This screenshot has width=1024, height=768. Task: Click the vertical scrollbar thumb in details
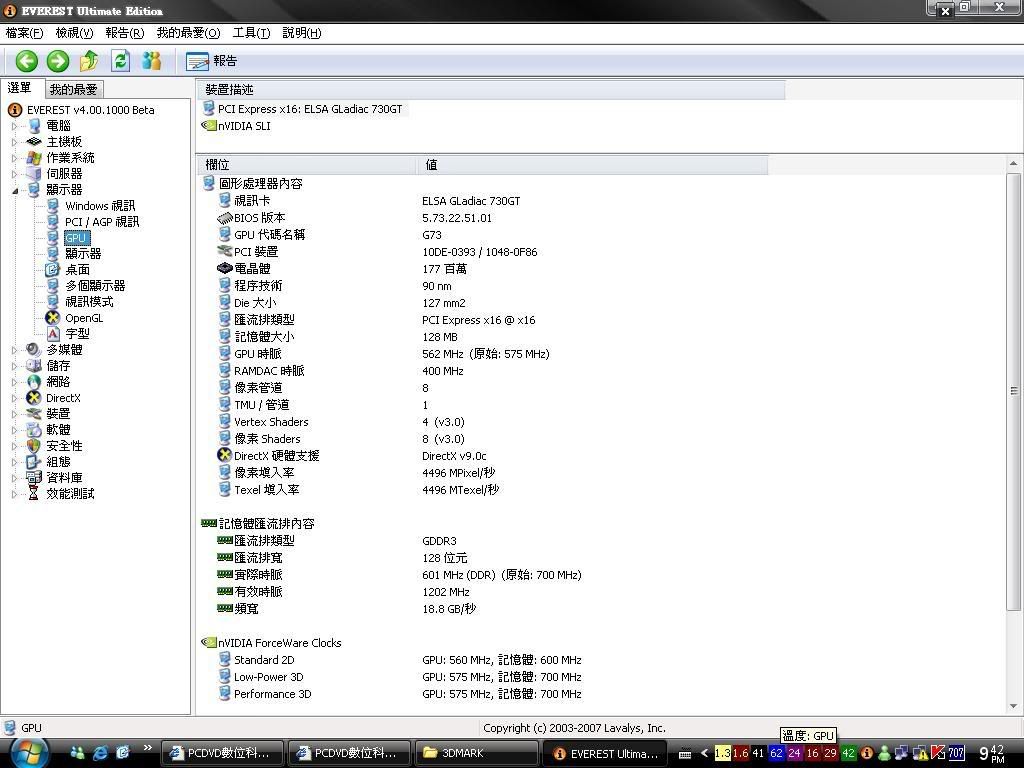[1013, 392]
